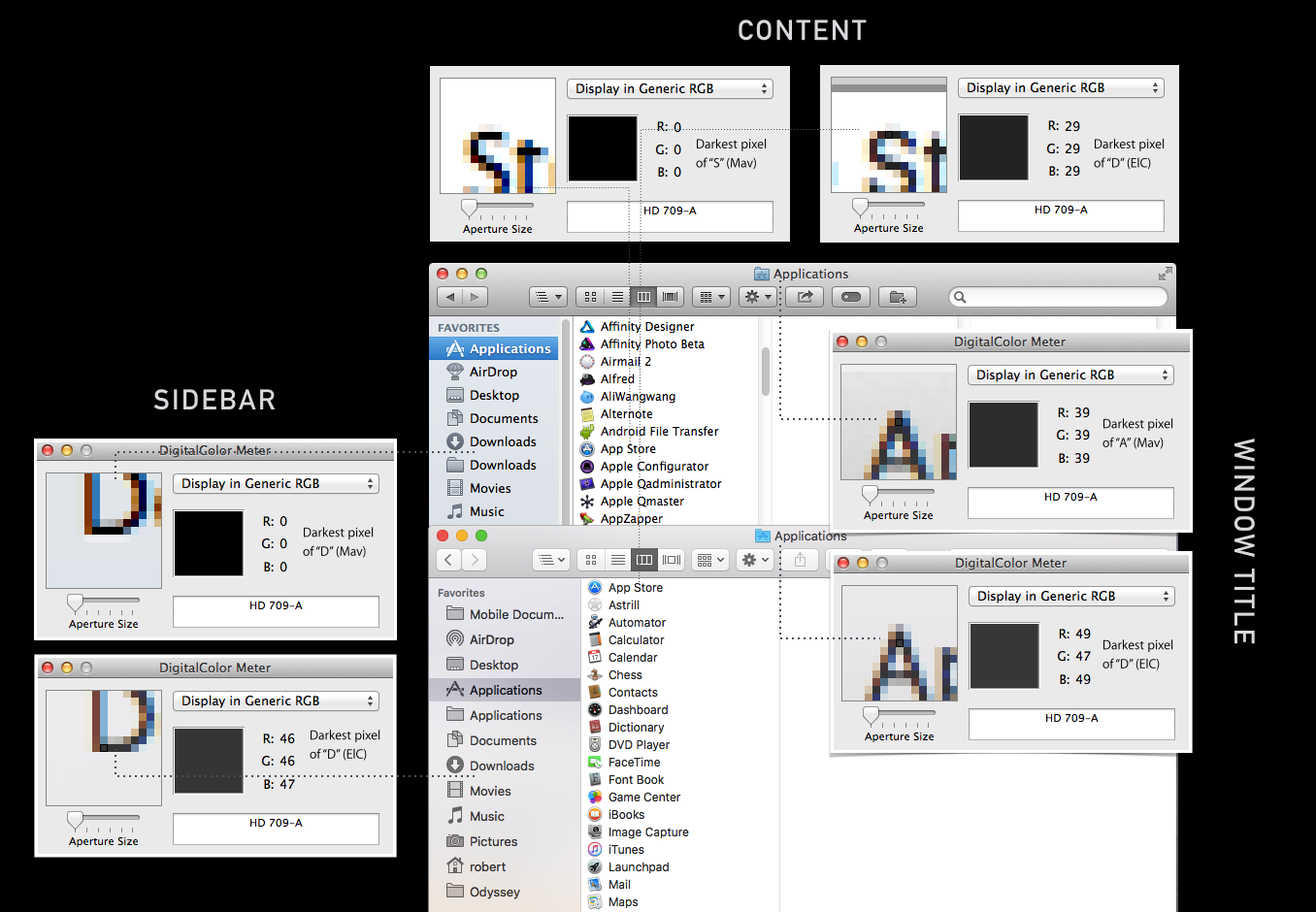Click the home icon beside robert

click(x=455, y=866)
